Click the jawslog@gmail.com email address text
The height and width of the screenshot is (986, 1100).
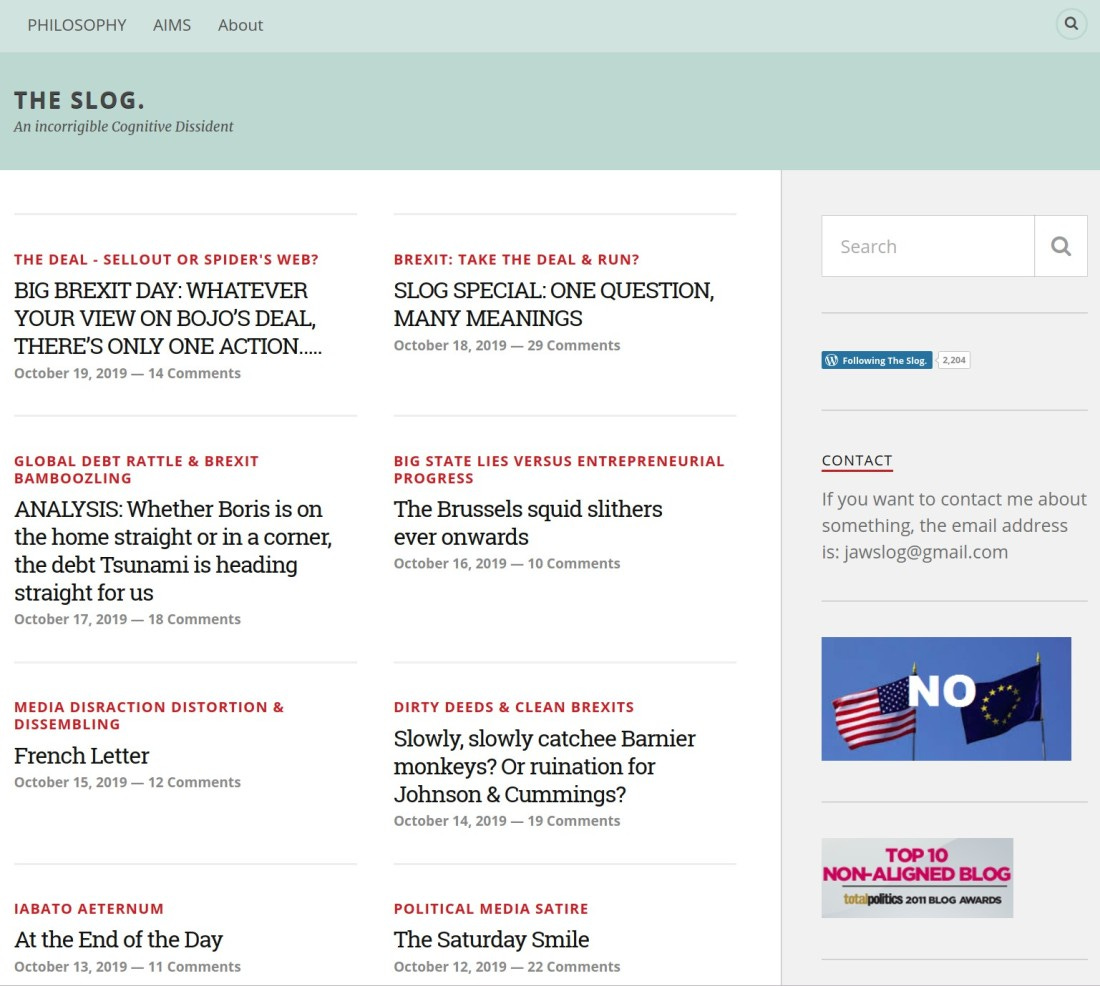point(925,552)
